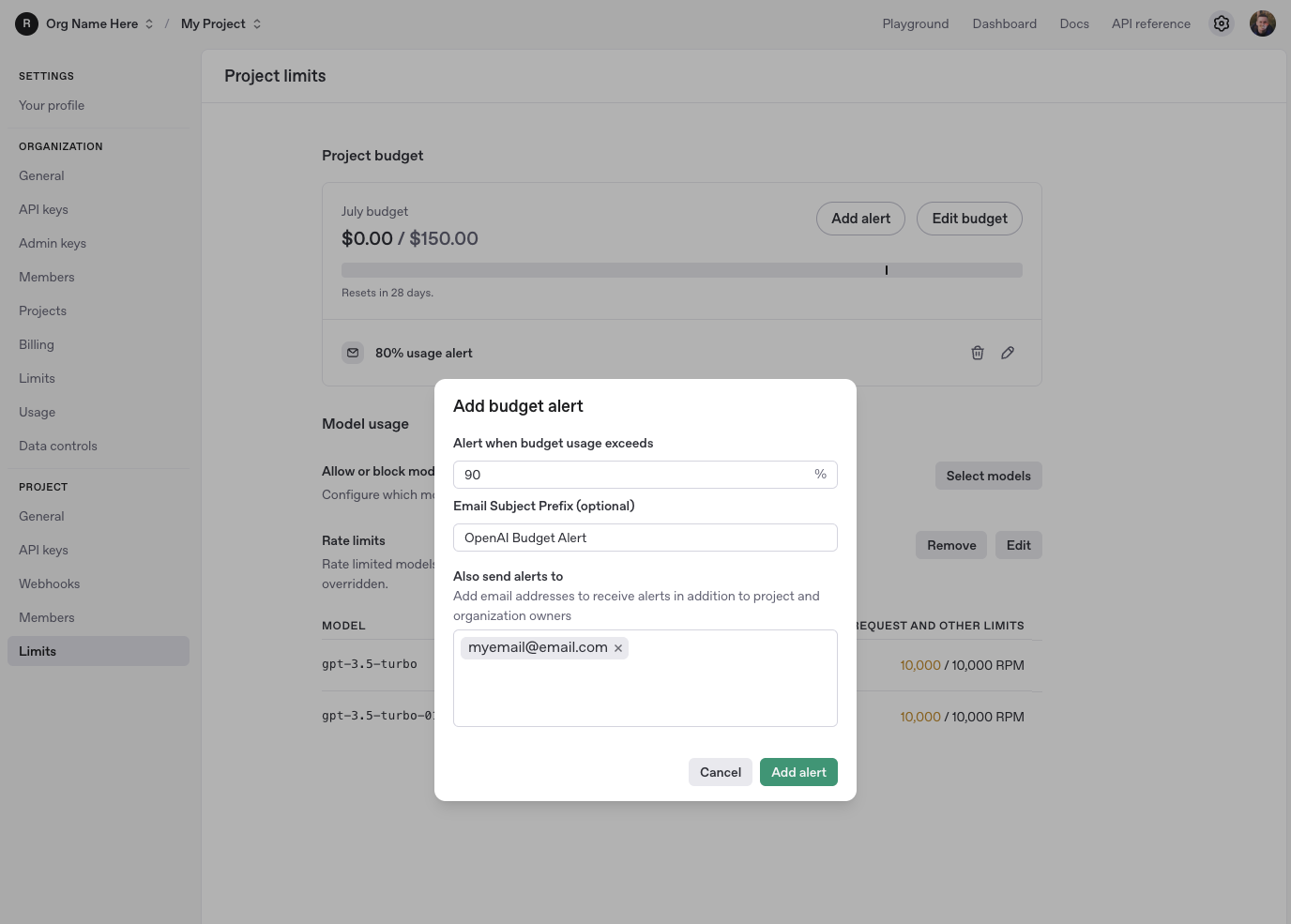Focus the budget percentage field
Viewport: 1291px width, 924px height.
pyautogui.click(x=645, y=475)
